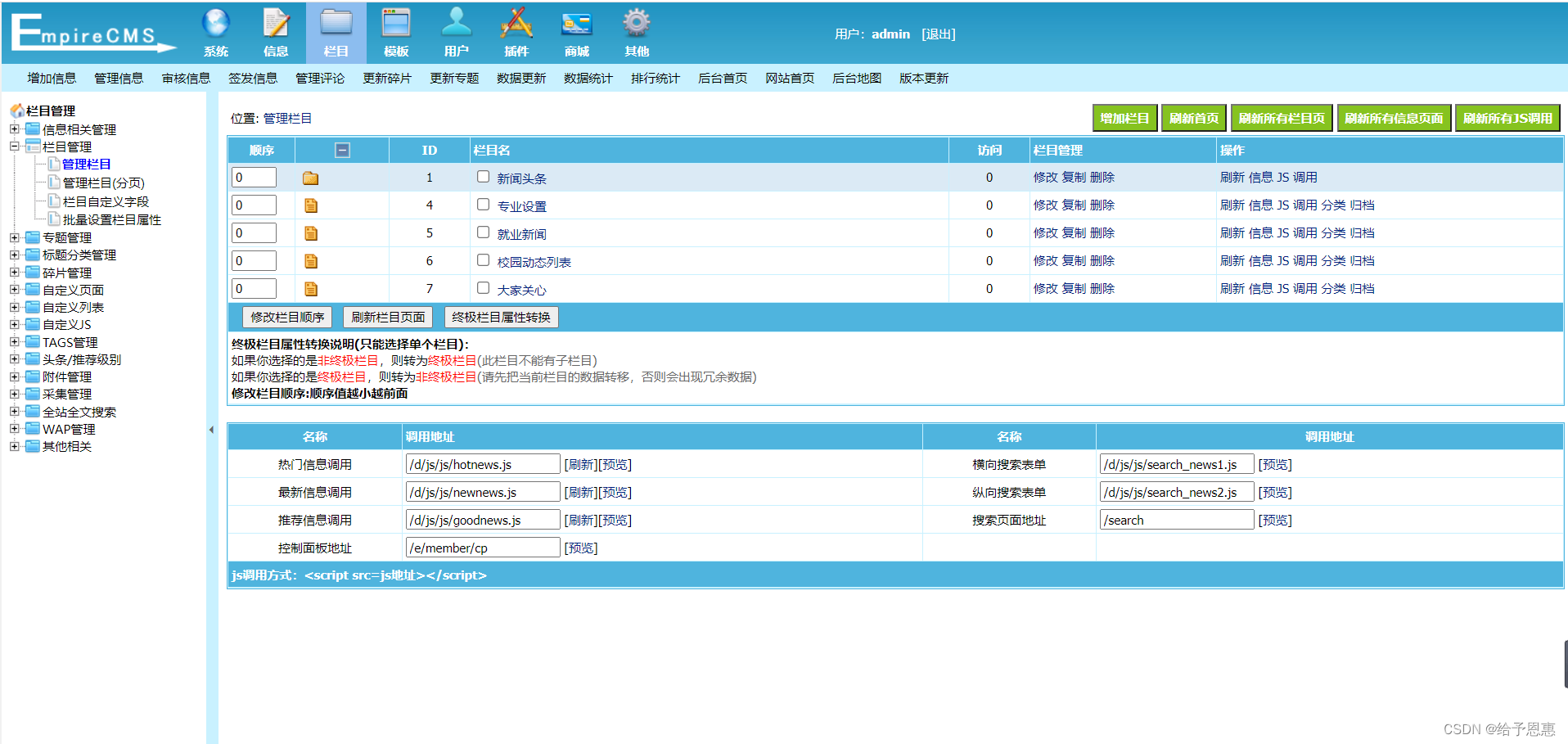
Task: Click the 信息相关管理 folder icon
Action: pos(33,129)
